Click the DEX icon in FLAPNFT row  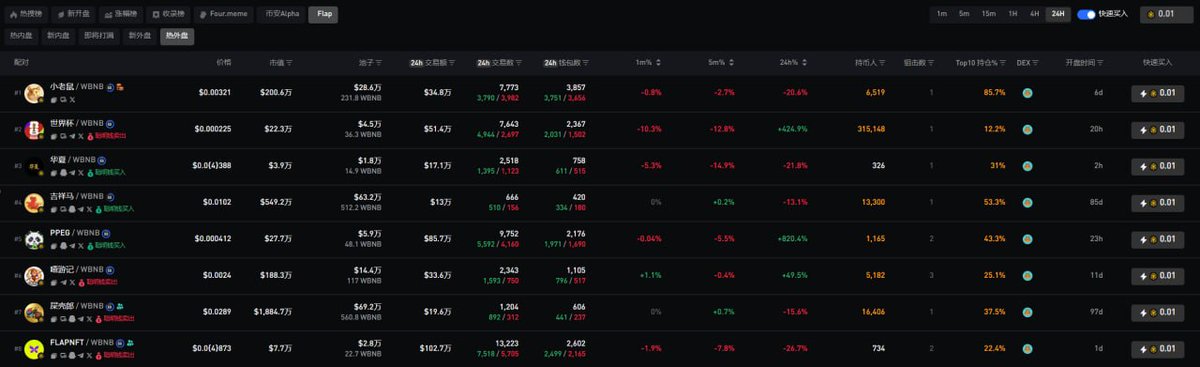coord(1027,348)
